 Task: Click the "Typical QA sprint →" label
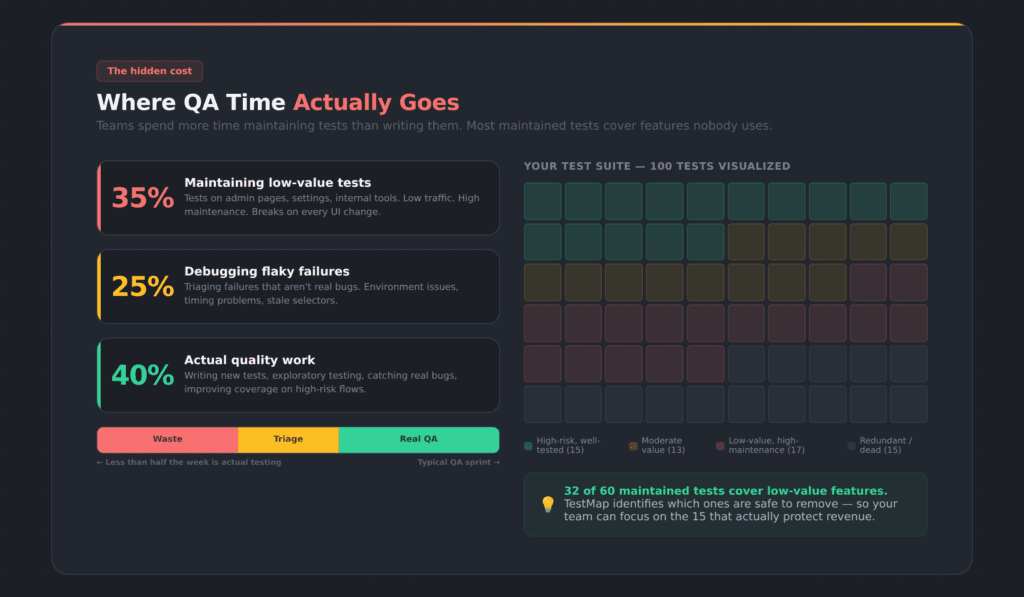coord(458,462)
